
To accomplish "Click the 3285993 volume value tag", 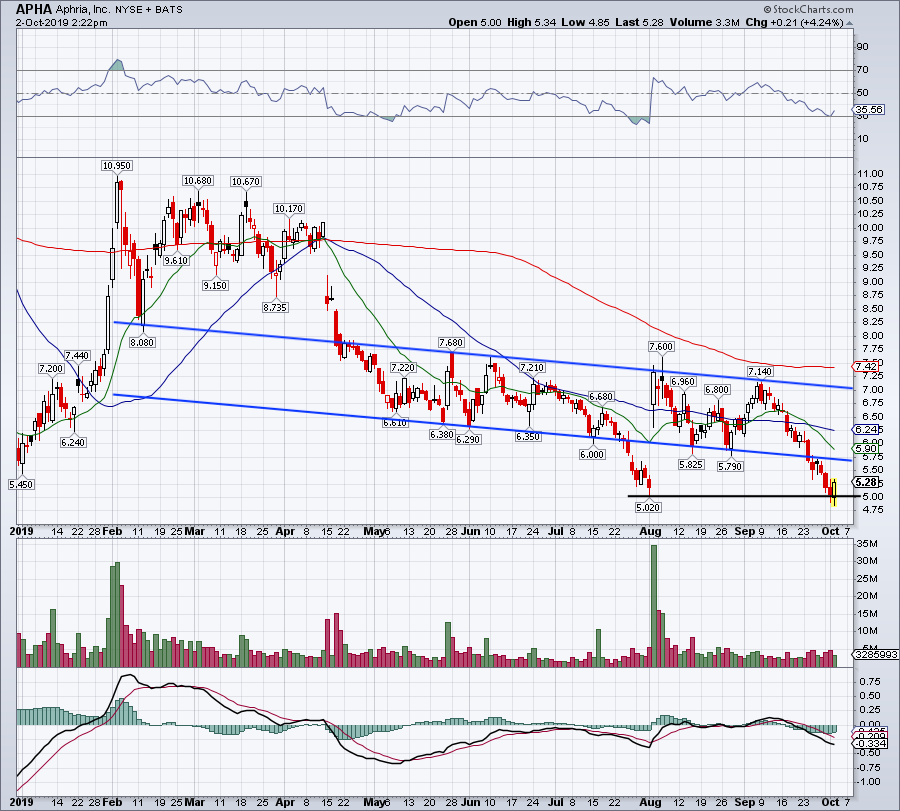I will [x=875, y=654].
